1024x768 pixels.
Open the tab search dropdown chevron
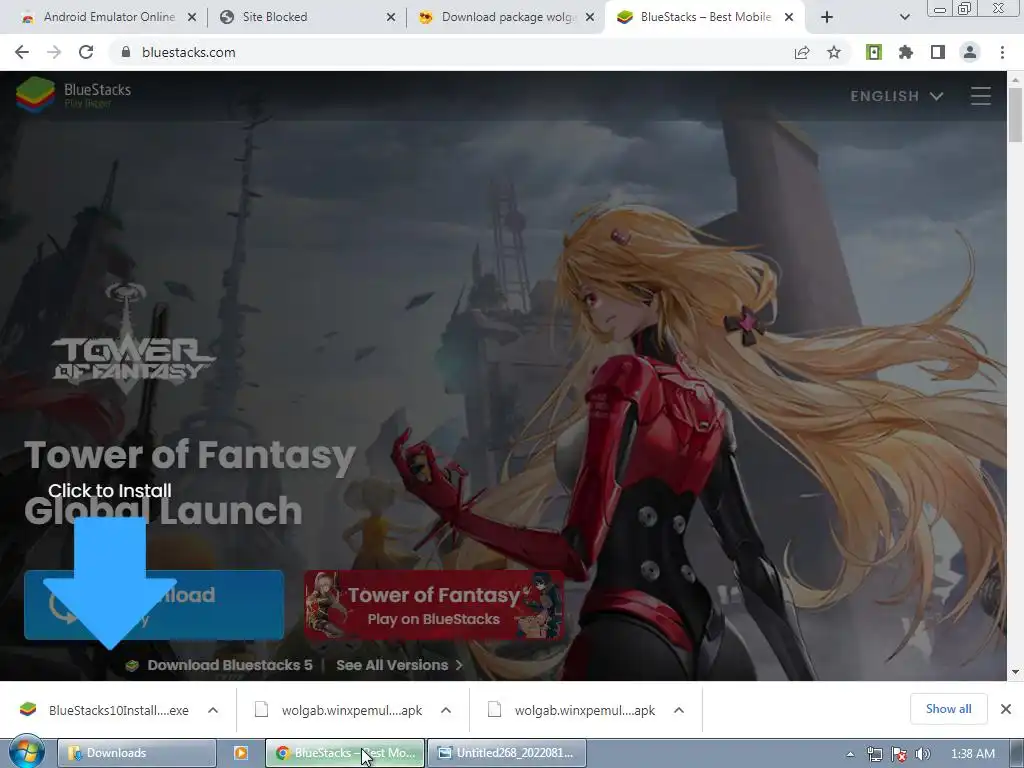904,18
